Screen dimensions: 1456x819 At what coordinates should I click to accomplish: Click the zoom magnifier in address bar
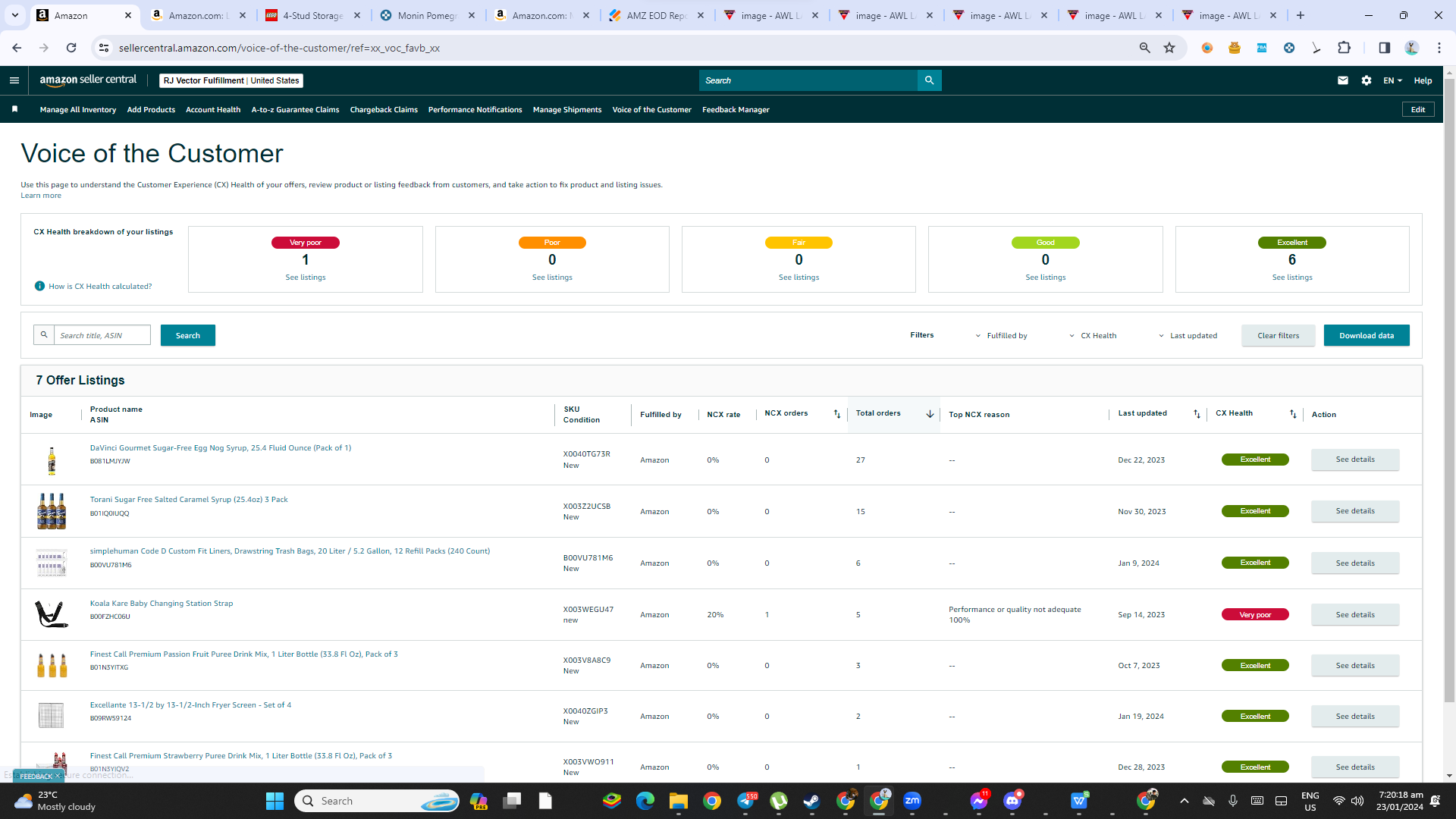(1145, 48)
